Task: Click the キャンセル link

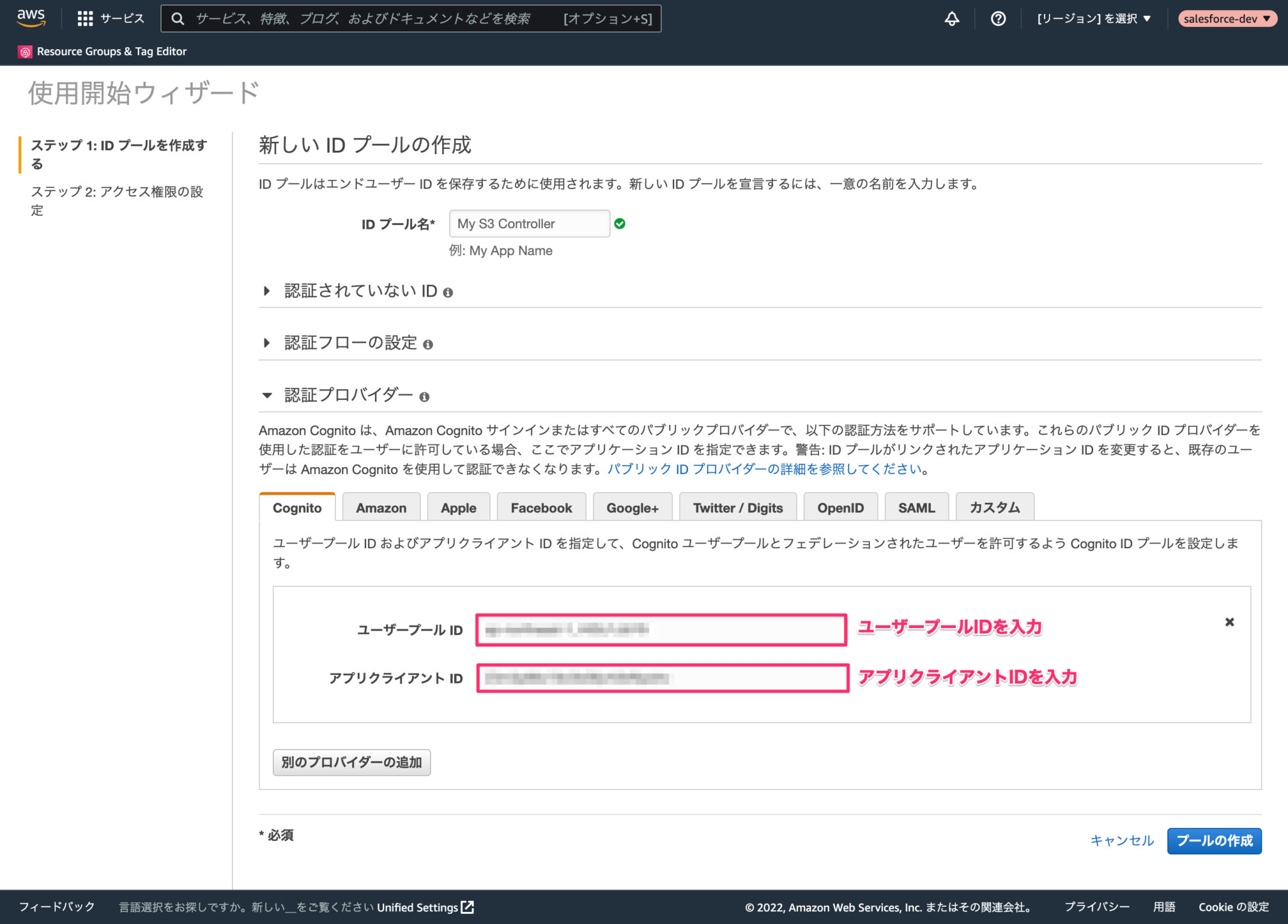Action: point(1121,840)
